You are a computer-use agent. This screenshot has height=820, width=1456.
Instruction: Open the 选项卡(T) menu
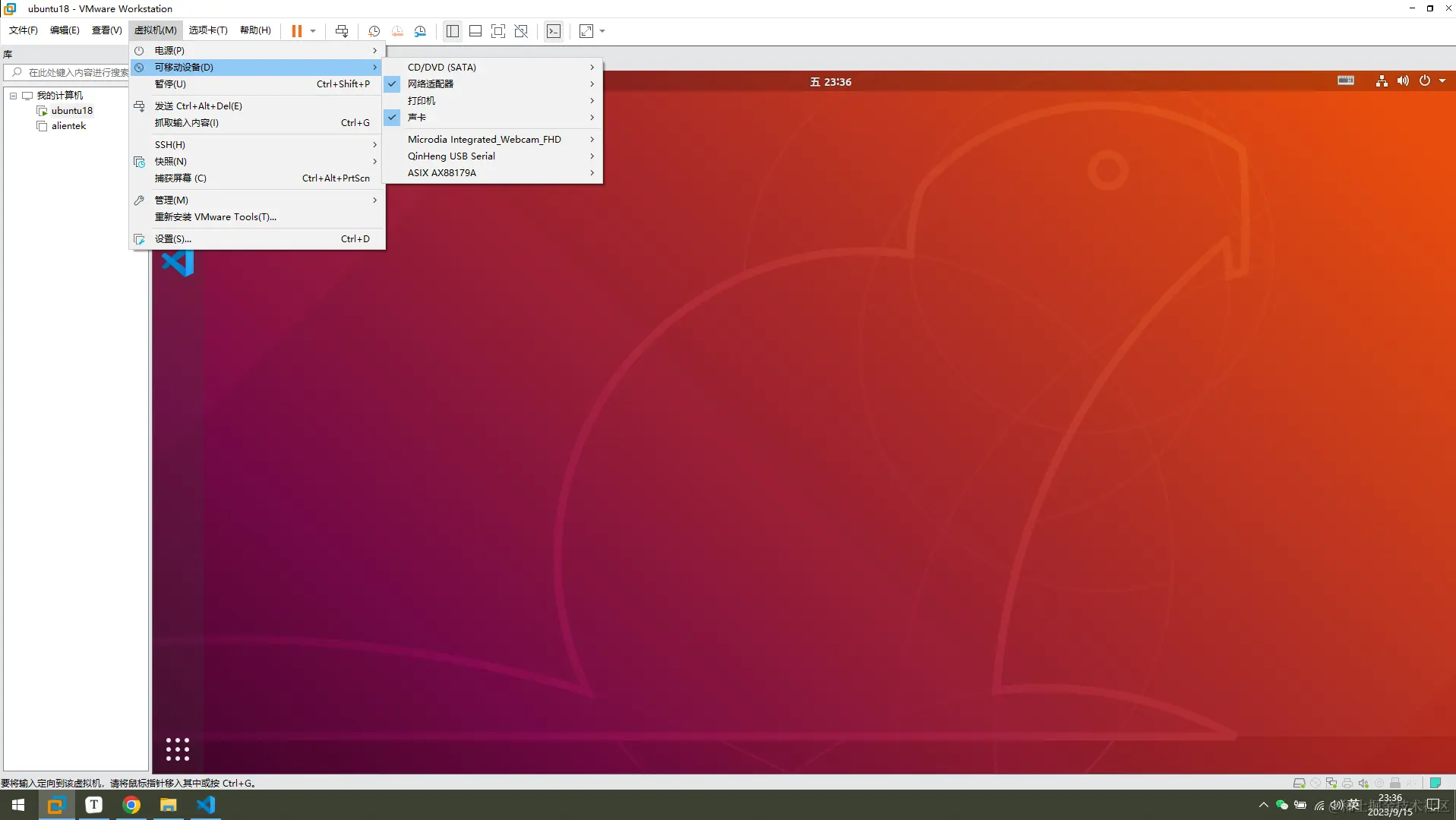coord(208,30)
